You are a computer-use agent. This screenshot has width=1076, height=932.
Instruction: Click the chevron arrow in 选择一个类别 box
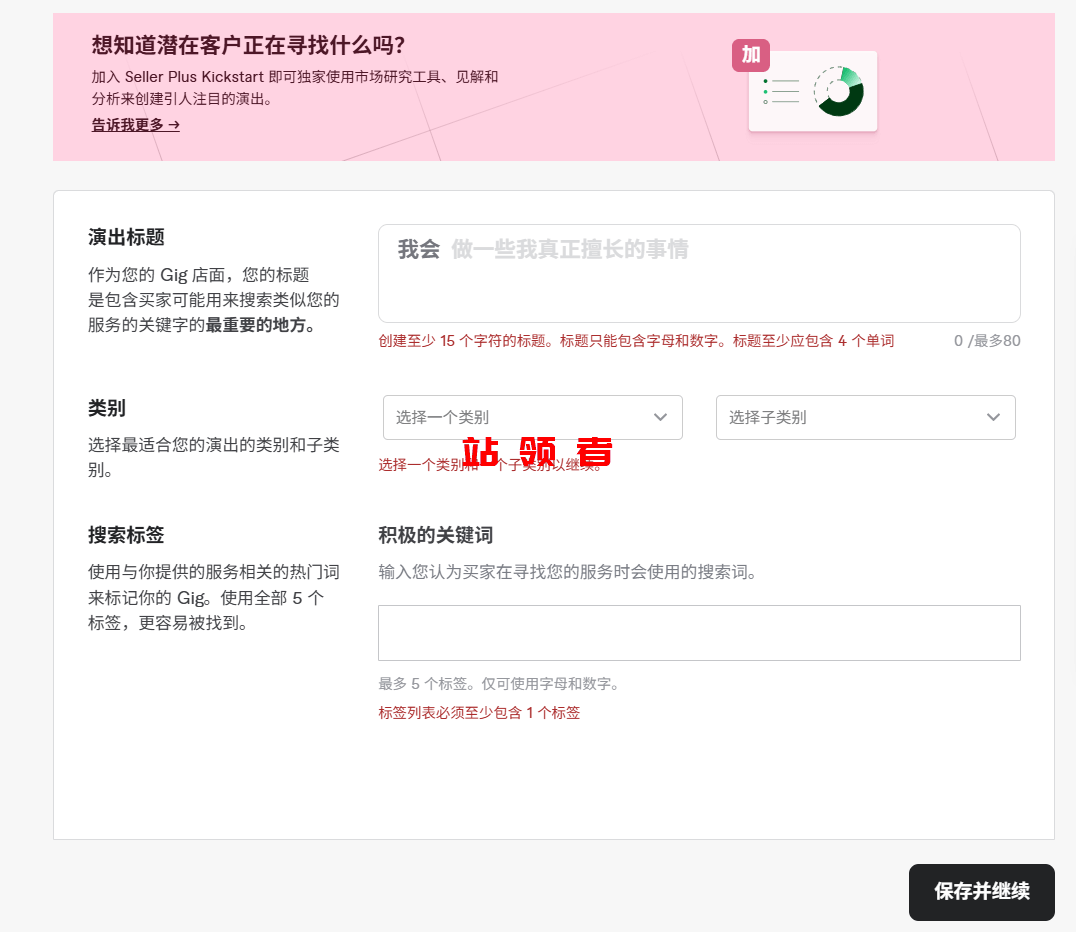pos(660,417)
